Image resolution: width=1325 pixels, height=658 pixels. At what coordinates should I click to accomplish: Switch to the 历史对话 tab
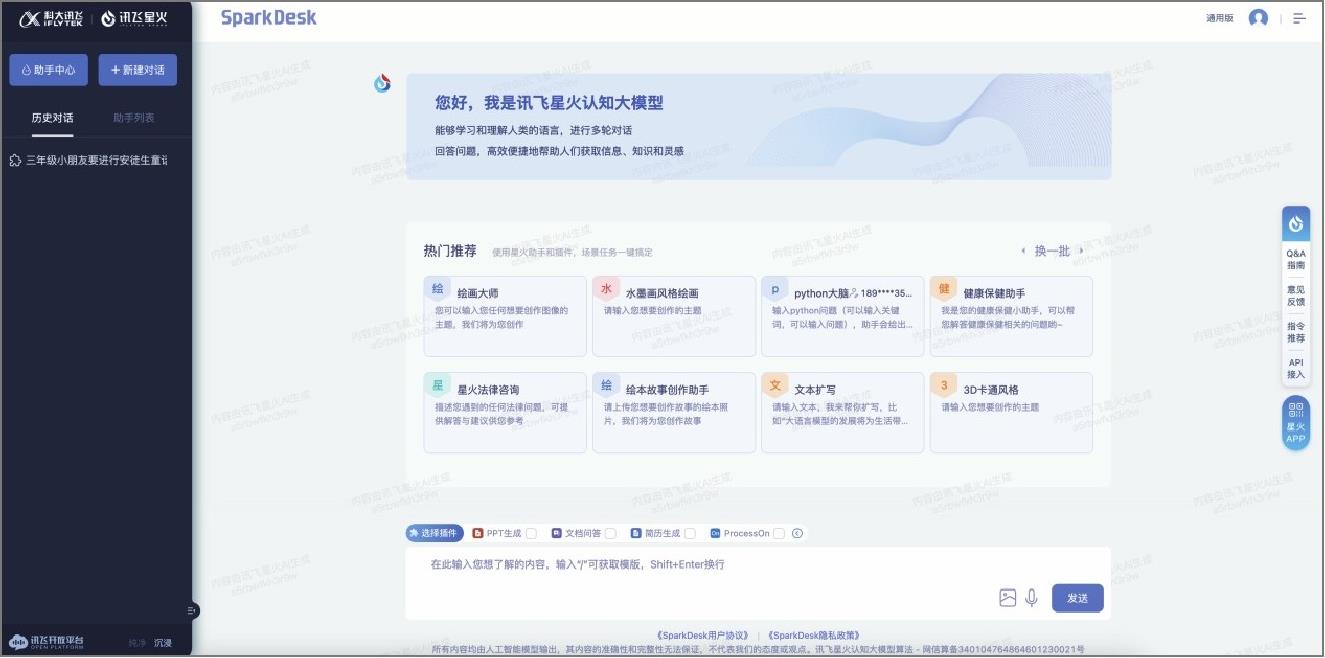click(x=52, y=118)
